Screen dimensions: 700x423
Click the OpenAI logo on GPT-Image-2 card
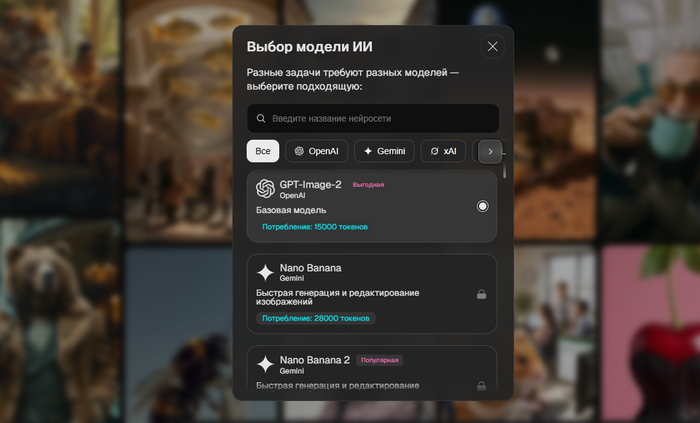pyautogui.click(x=265, y=188)
